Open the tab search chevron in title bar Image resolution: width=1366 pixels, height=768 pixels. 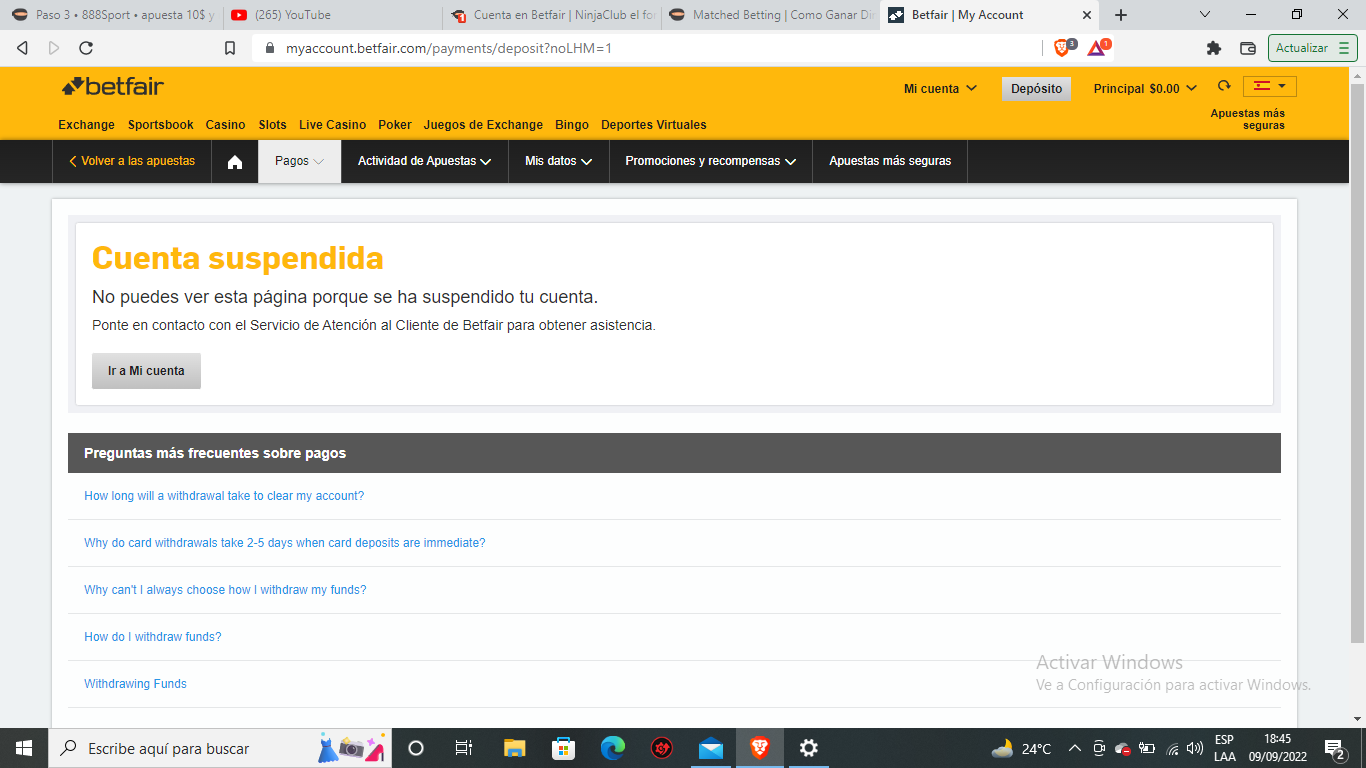tap(1205, 15)
